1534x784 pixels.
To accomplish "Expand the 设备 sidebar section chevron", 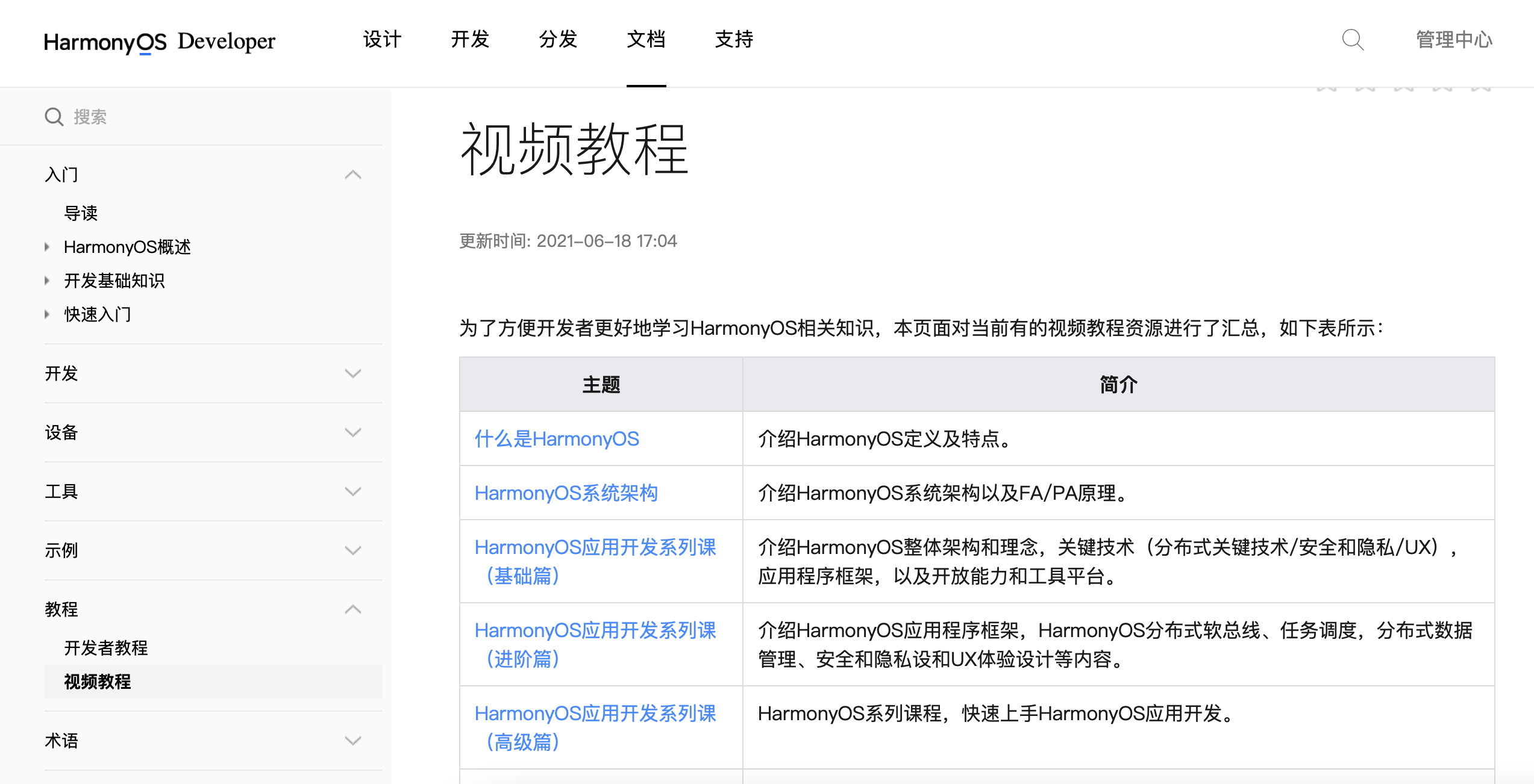I will click(353, 432).
